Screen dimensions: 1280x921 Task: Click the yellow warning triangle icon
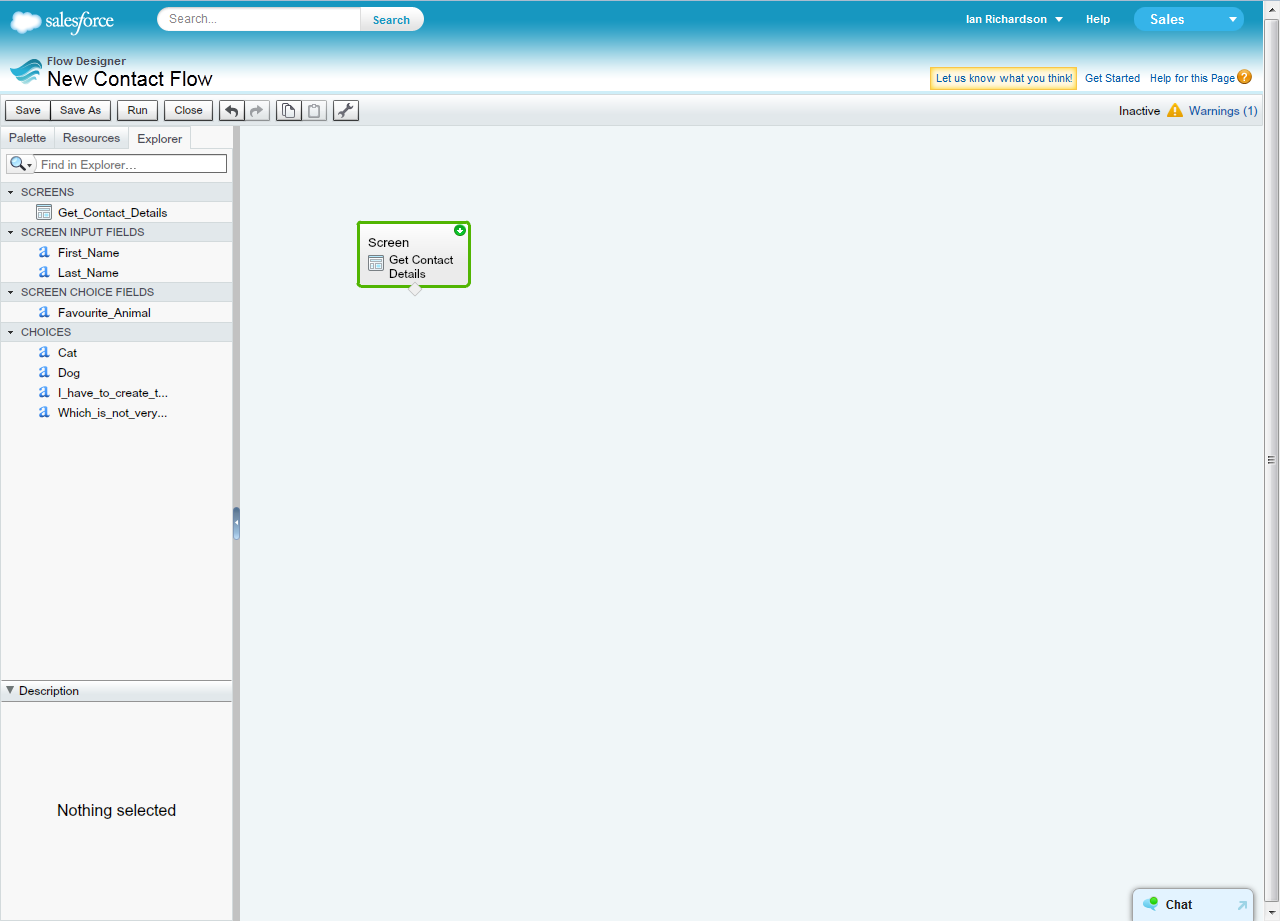[1174, 111]
